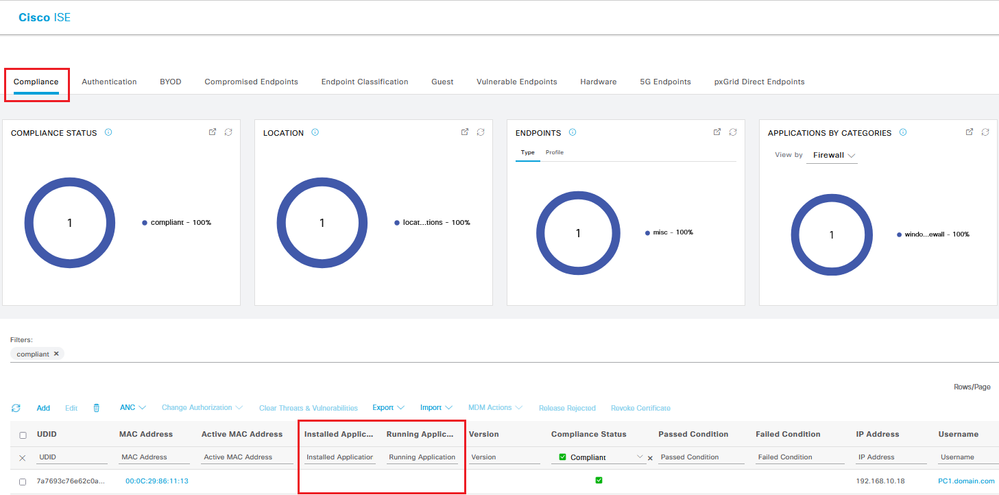Screen dimensions: 999x495
Task: Click the Username filter field
Action: coord(967,457)
